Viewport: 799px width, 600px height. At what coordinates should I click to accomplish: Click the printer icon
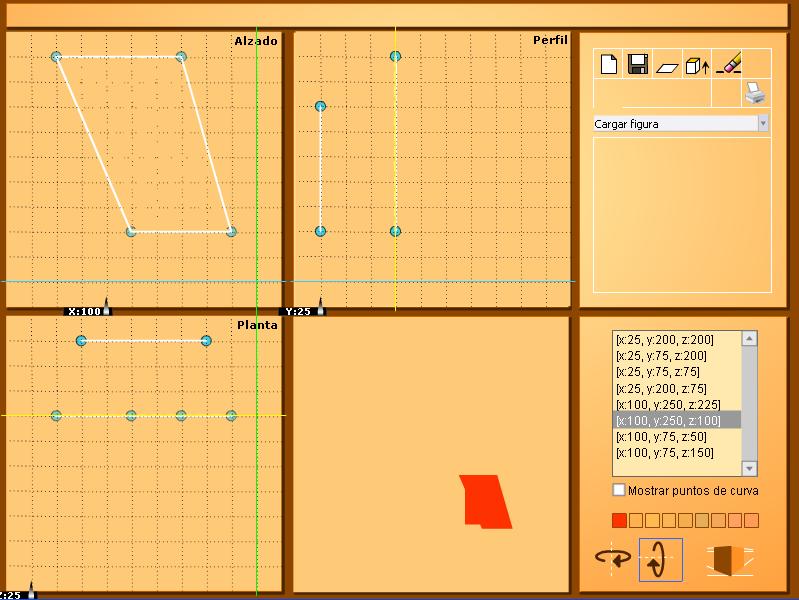coord(755,93)
